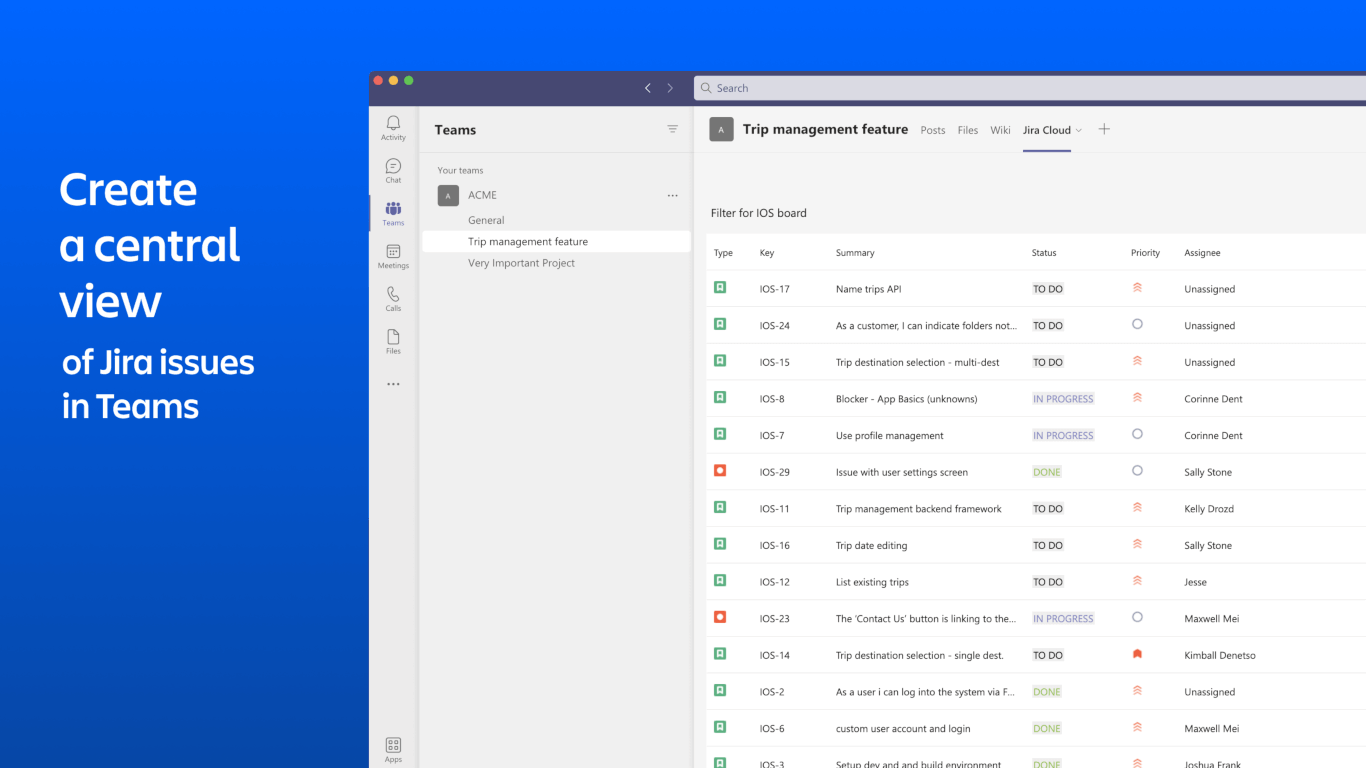Click summary 'custom user account and login'
The image size is (1366, 768).
[903, 729]
